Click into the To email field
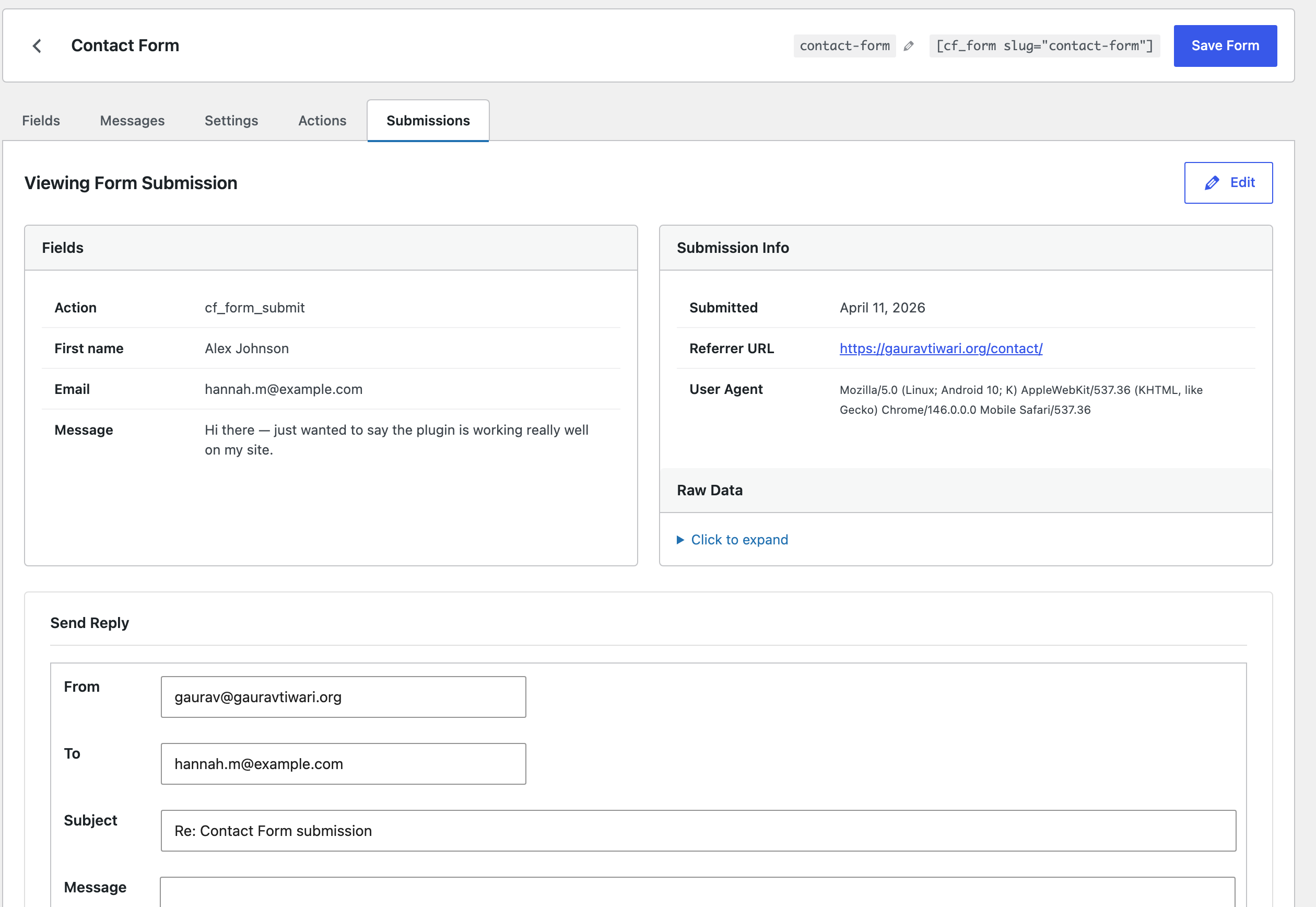The image size is (1316, 907). coord(343,764)
